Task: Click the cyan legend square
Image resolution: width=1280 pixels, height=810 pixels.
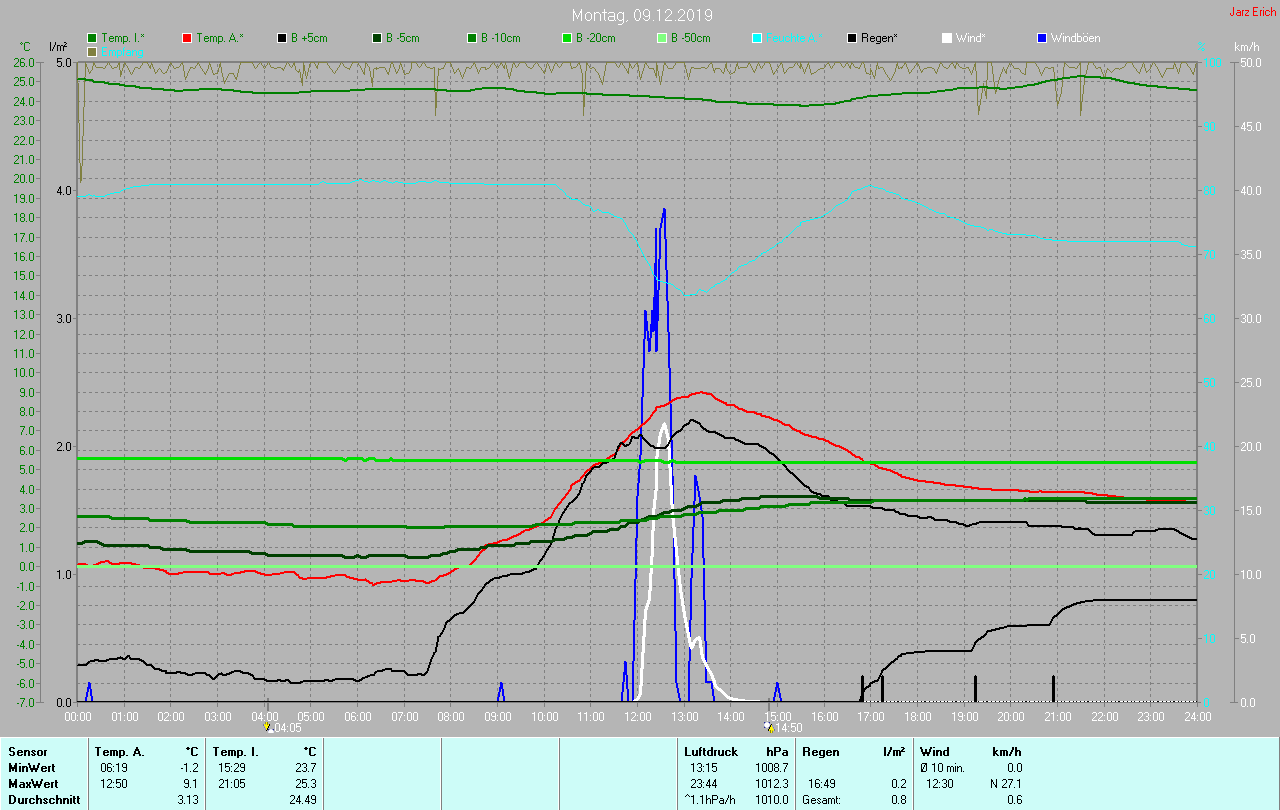Action: 757,38
